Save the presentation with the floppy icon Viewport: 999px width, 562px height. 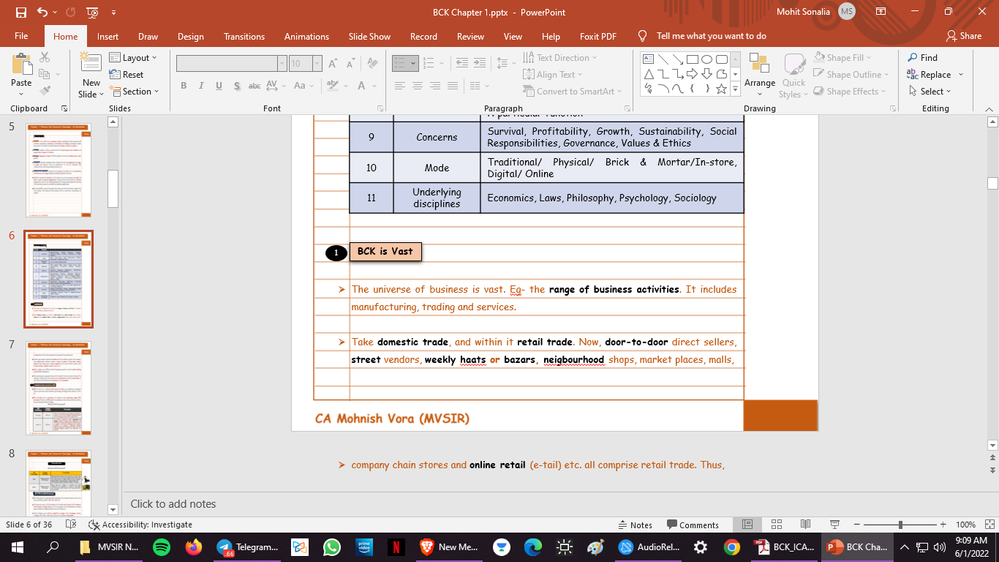(21, 12)
